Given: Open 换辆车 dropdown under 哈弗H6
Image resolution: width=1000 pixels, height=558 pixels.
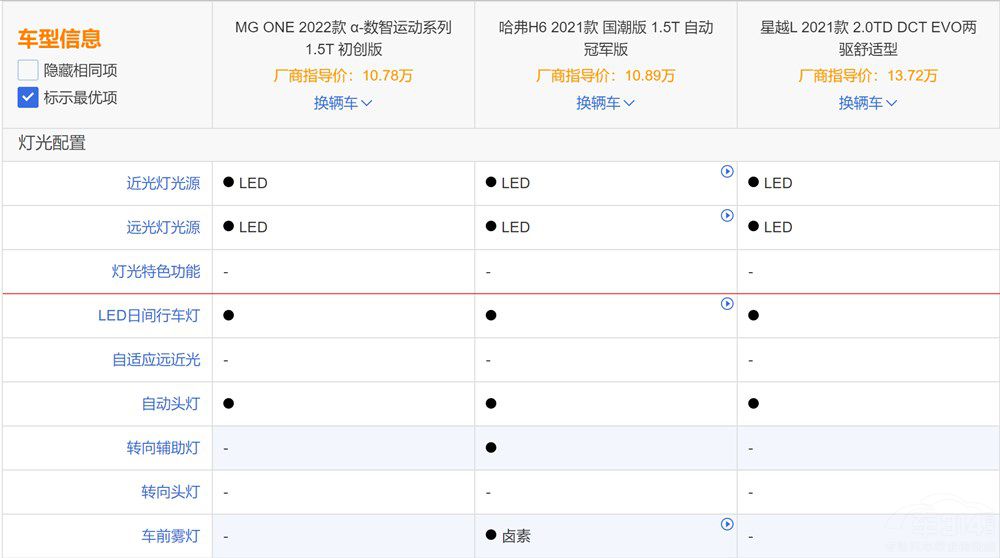Looking at the screenshot, I should [605, 103].
